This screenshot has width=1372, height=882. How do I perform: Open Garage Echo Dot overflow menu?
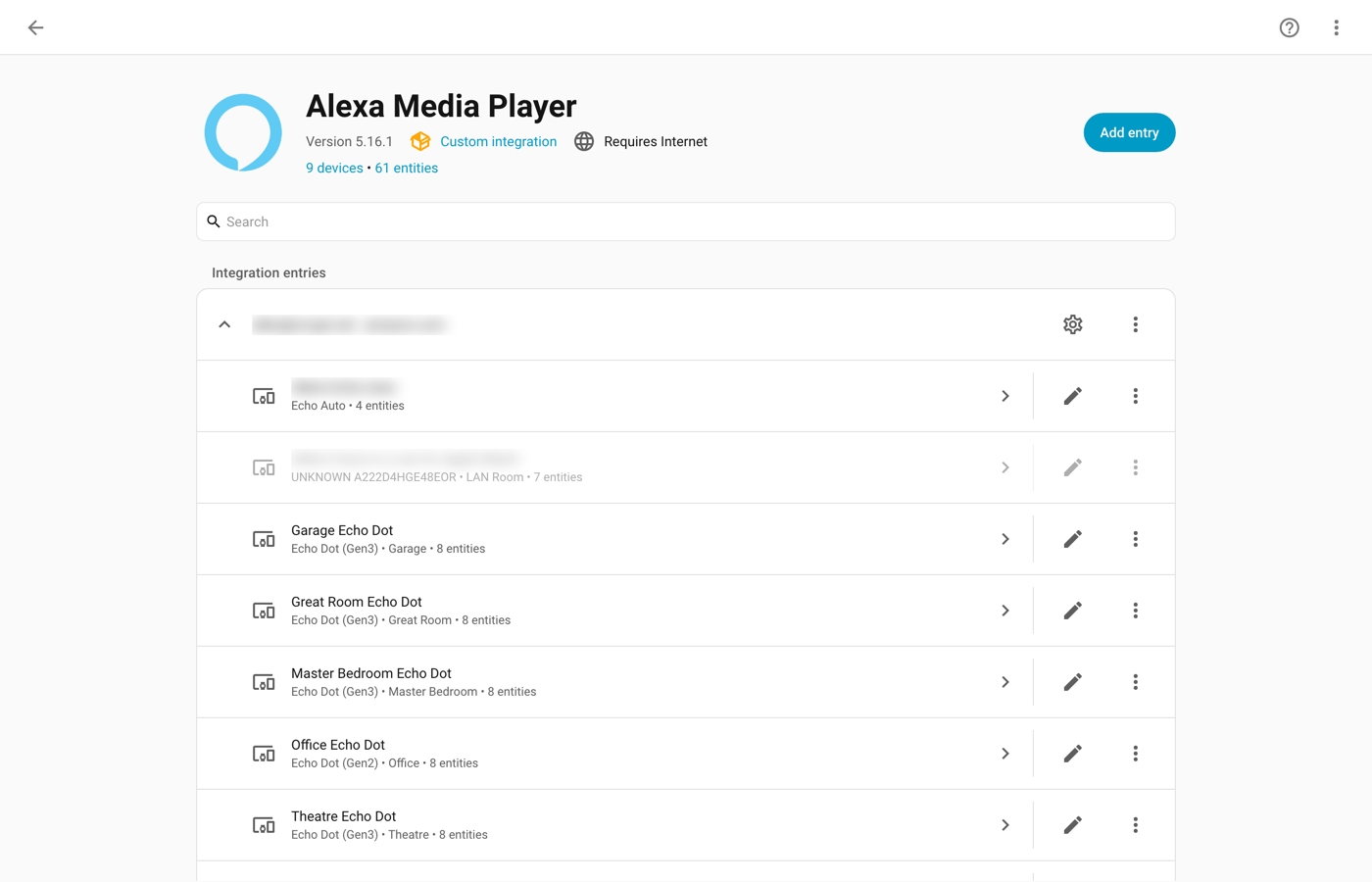(x=1136, y=539)
